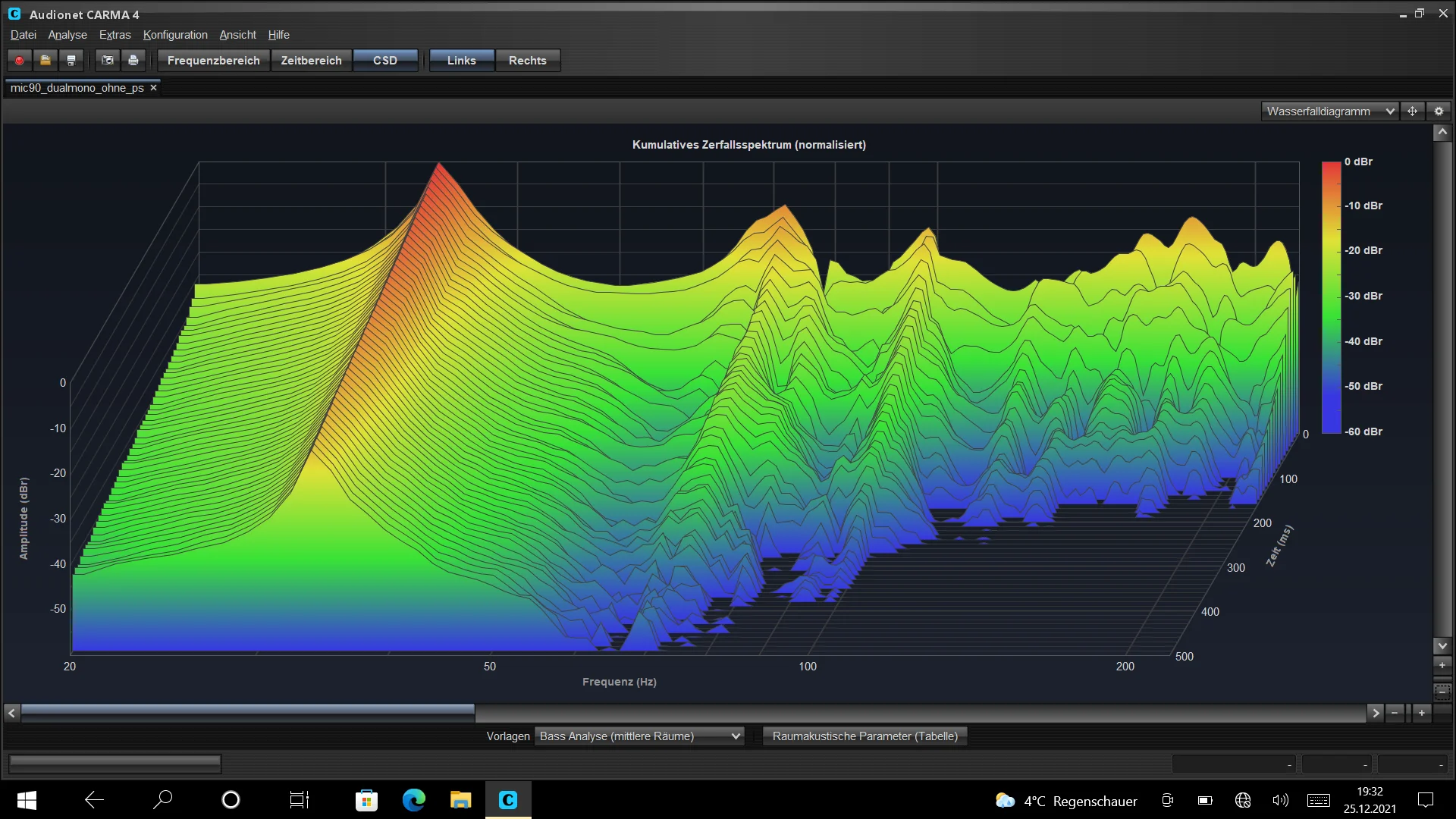Toggle the CSD view button
The width and height of the screenshot is (1456, 819).
[385, 61]
